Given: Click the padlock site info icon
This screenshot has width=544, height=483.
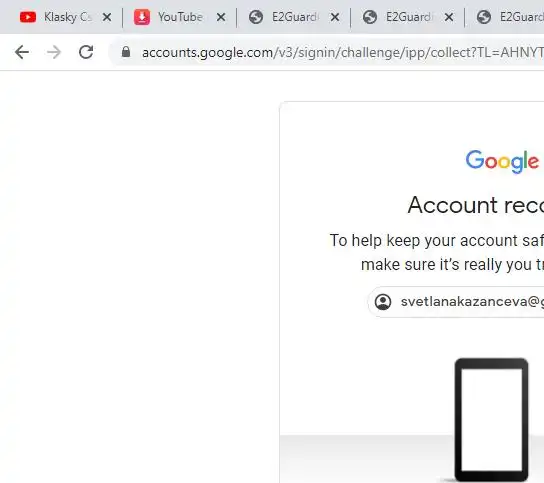Looking at the screenshot, I should [126, 52].
